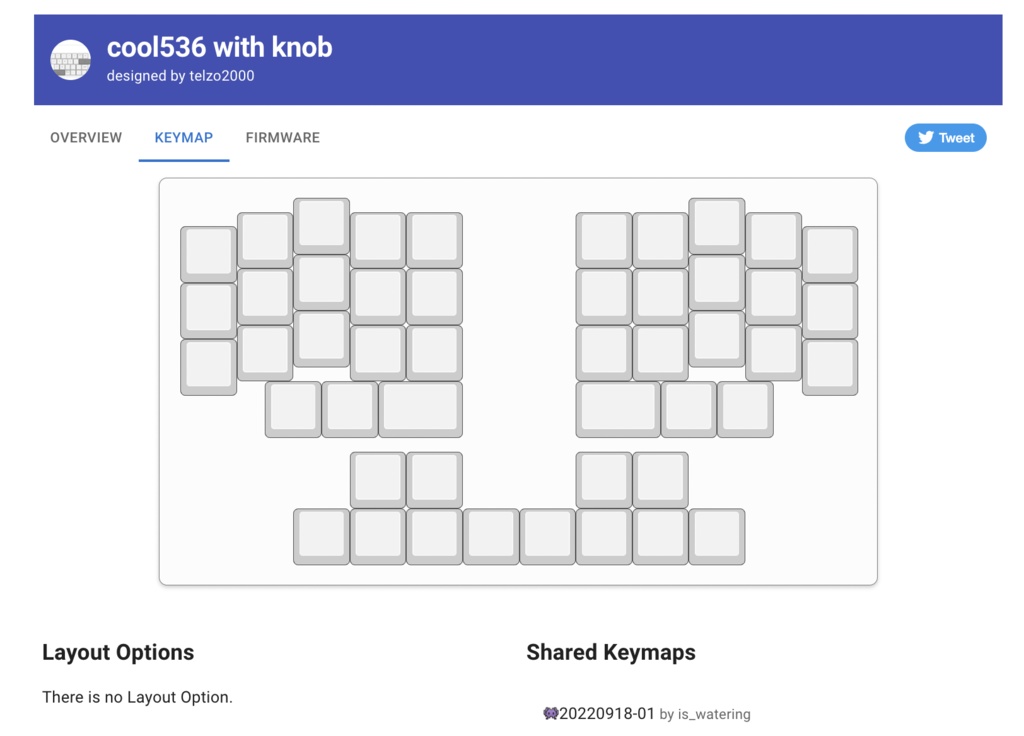Click rightmost key in the bottom eight-key row
The image size is (1024, 736).
(x=716, y=535)
